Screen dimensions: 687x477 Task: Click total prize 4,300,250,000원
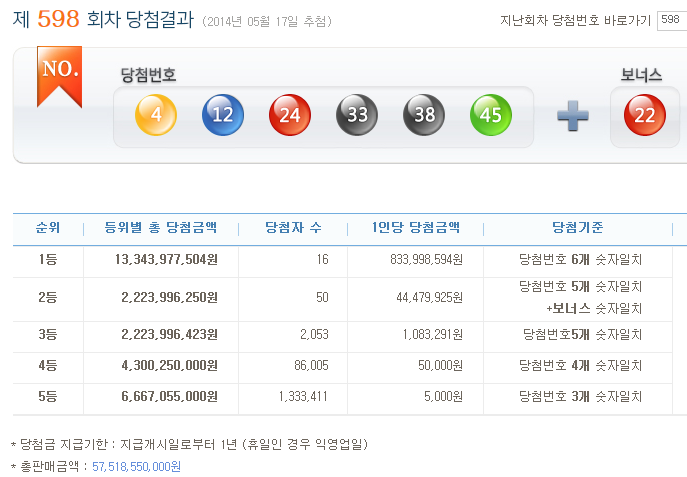170,366
